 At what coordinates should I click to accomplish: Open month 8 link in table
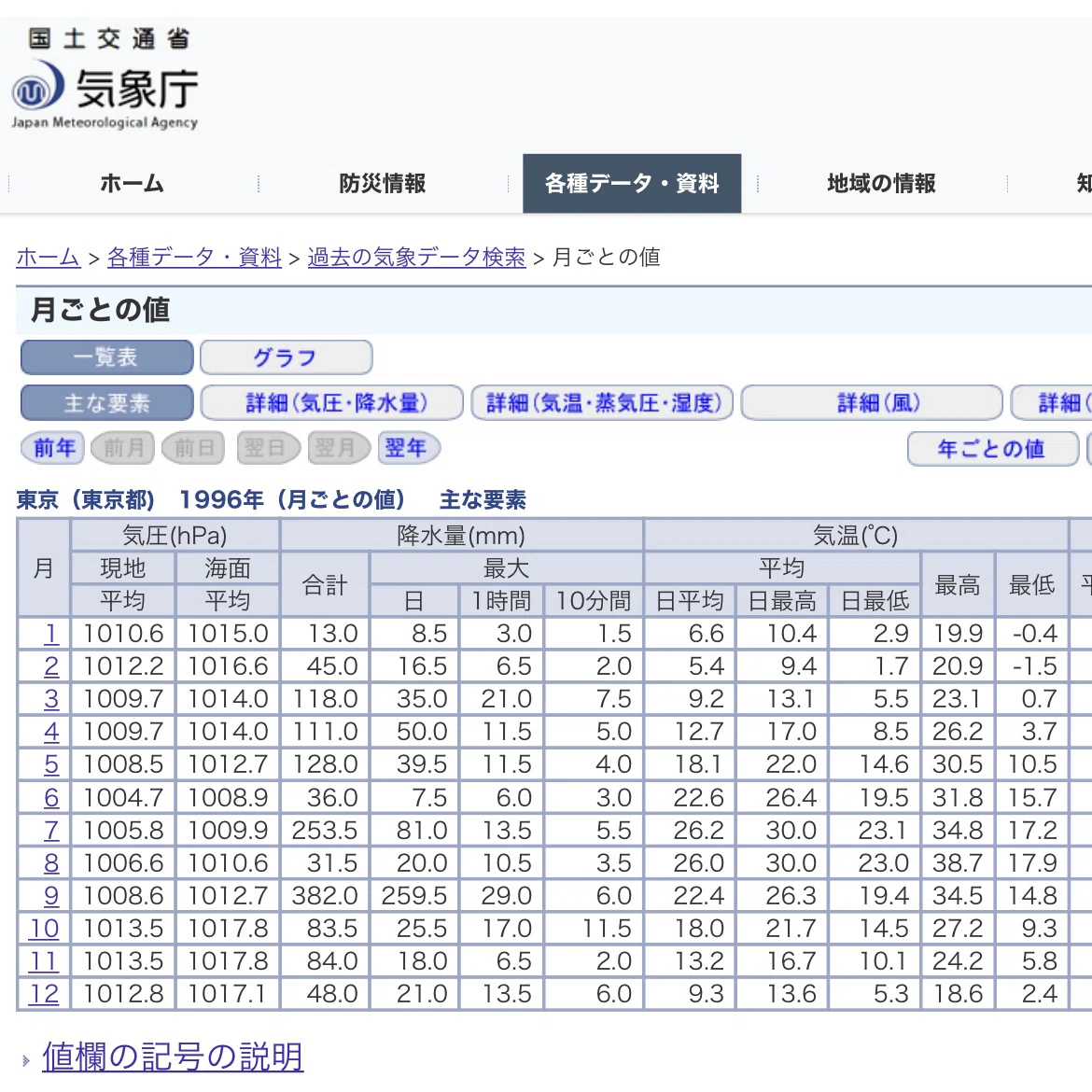click(50, 863)
